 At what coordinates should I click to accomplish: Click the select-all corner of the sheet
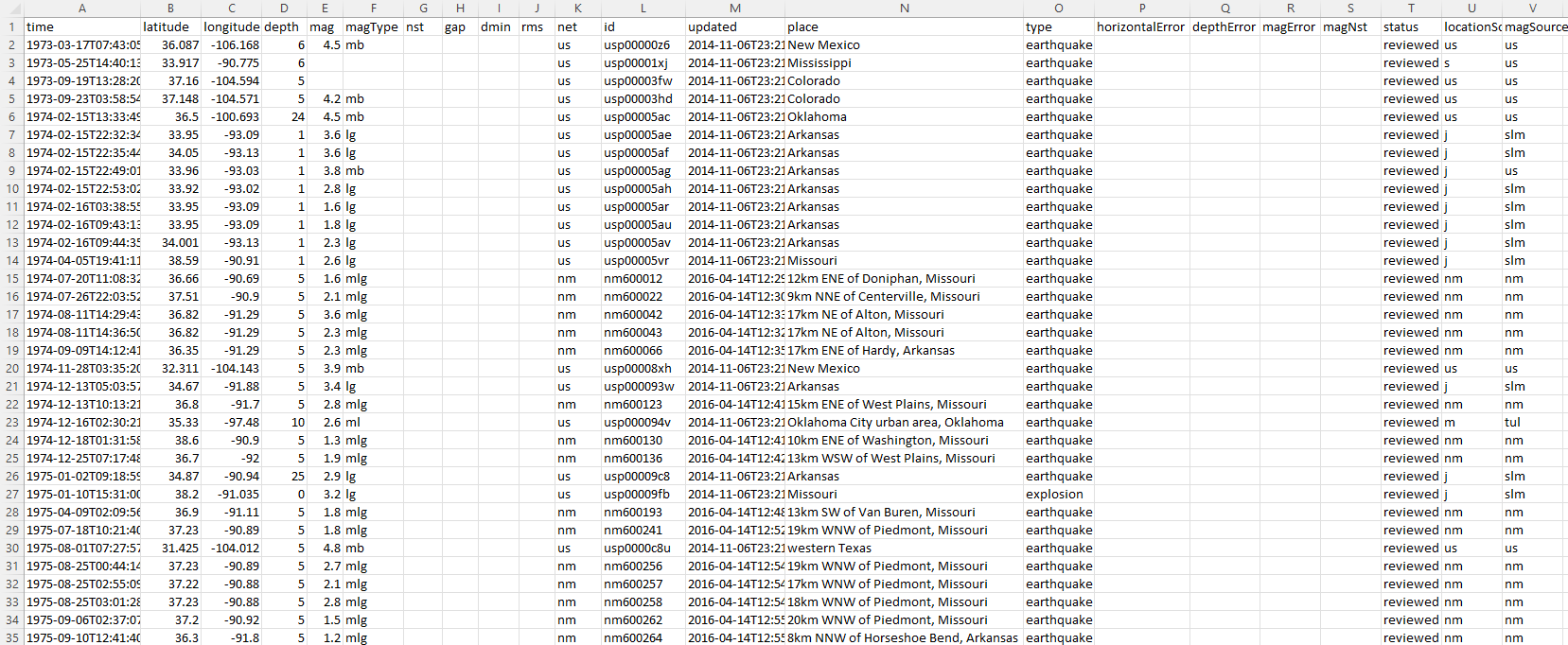[x=11, y=9]
